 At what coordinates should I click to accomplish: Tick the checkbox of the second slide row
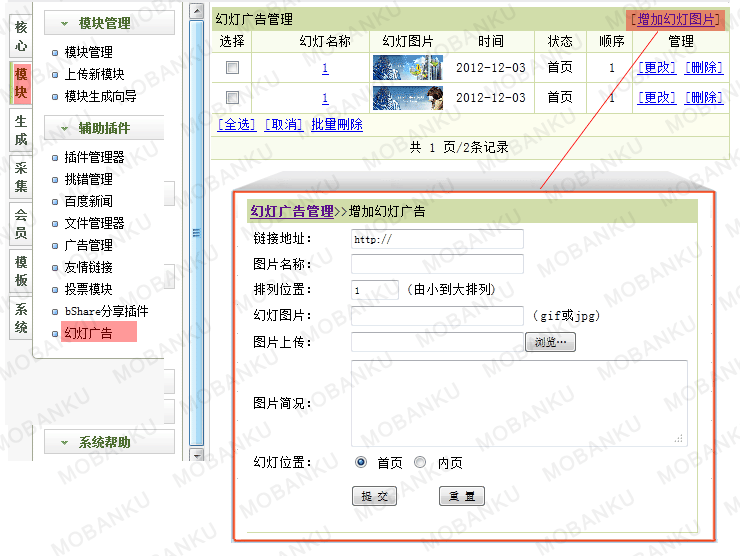232,98
